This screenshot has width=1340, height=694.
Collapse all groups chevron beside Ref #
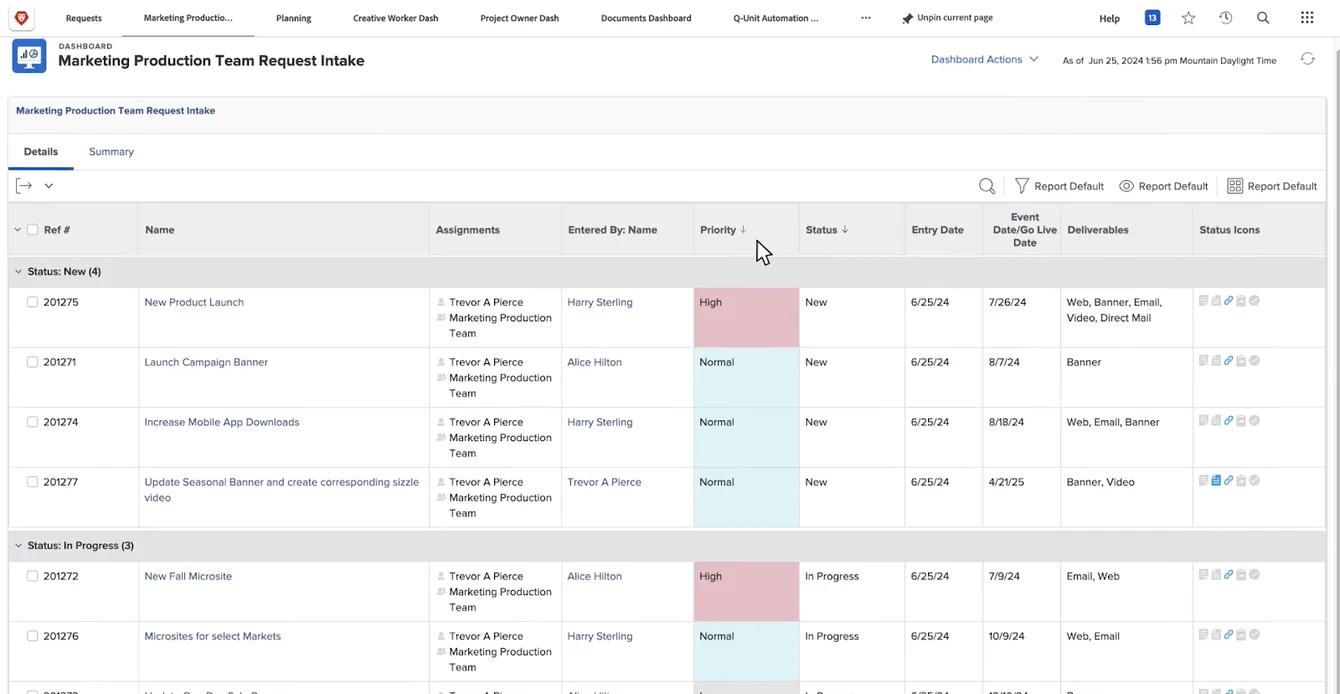point(17,230)
